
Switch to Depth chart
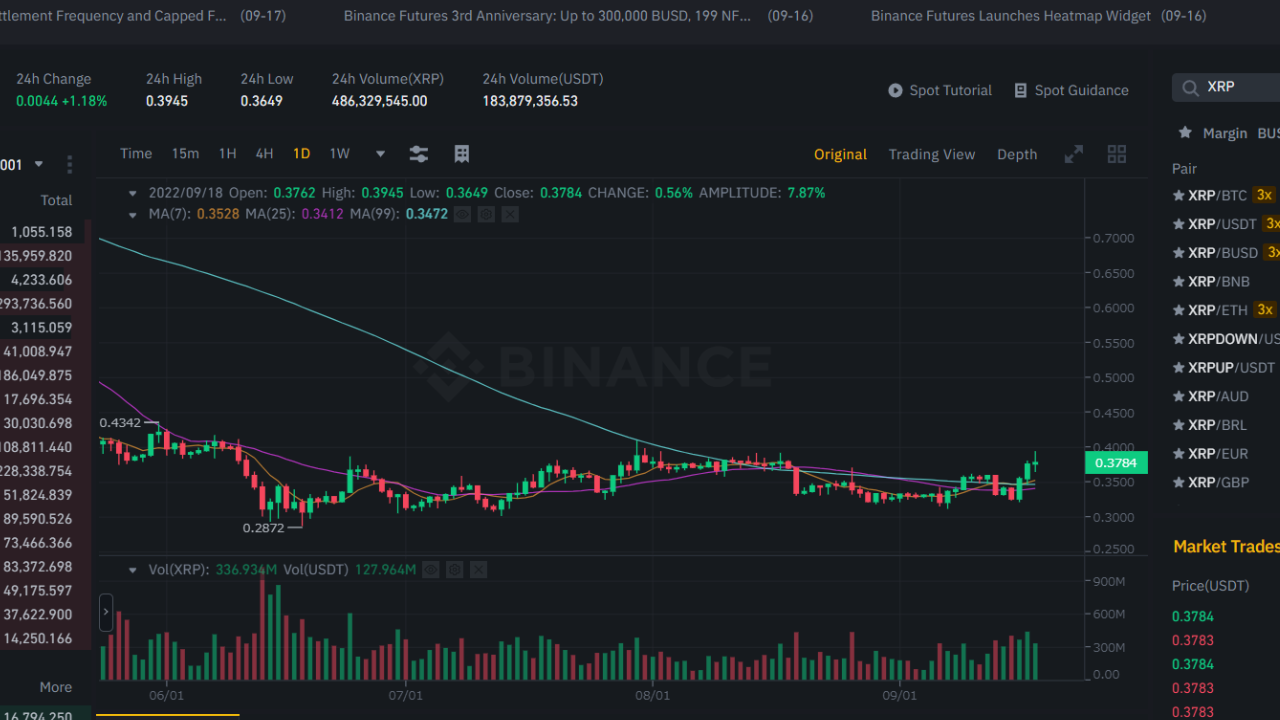tap(1017, 154)
